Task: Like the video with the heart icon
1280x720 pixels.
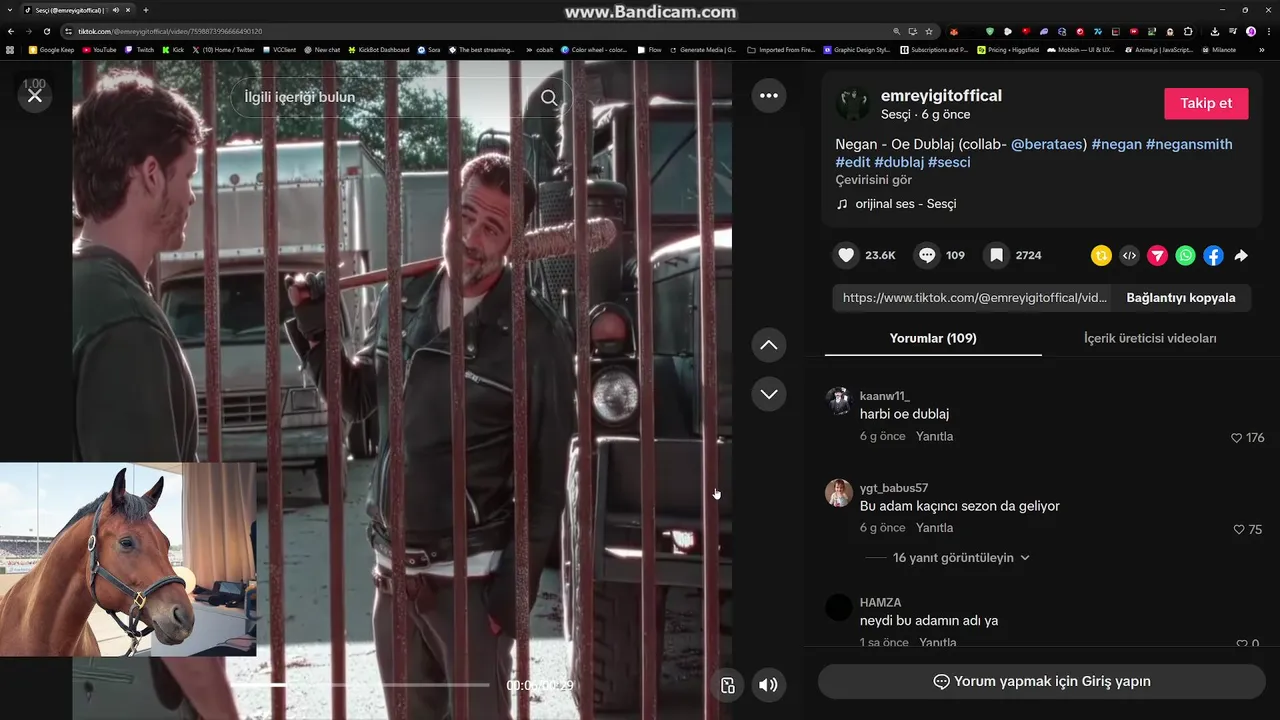Action: tap(846, 255)
